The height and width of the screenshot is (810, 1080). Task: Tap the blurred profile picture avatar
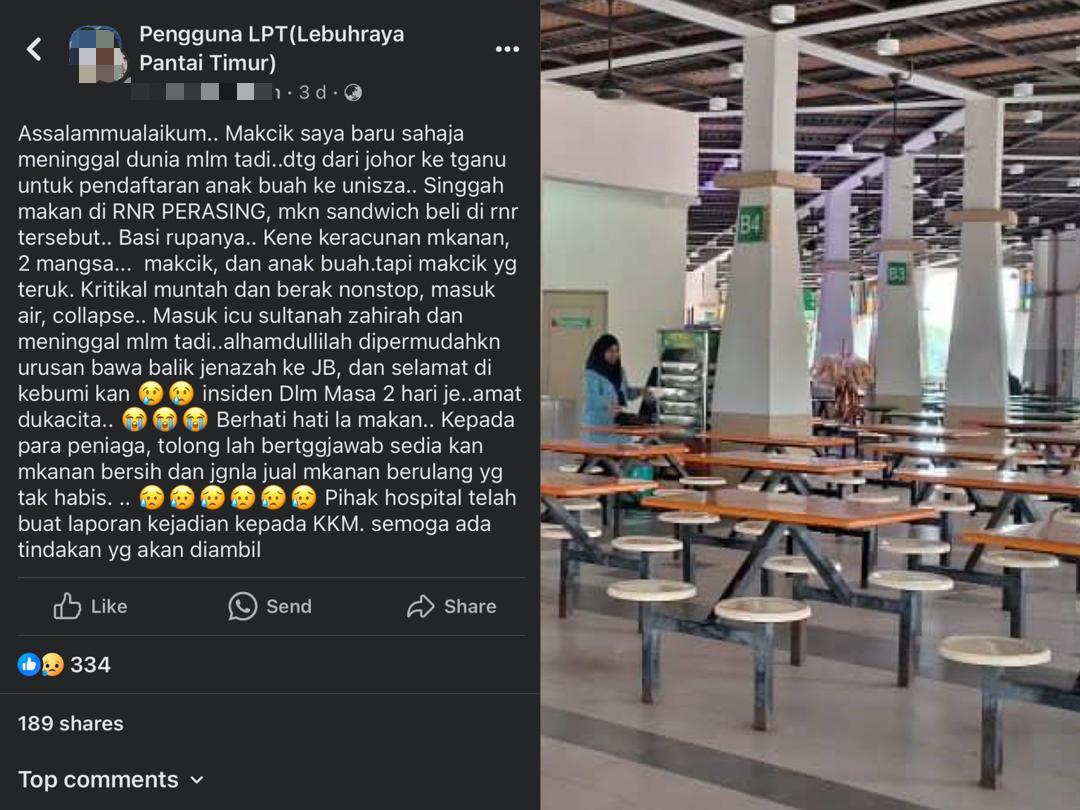(x=98, y=54)
